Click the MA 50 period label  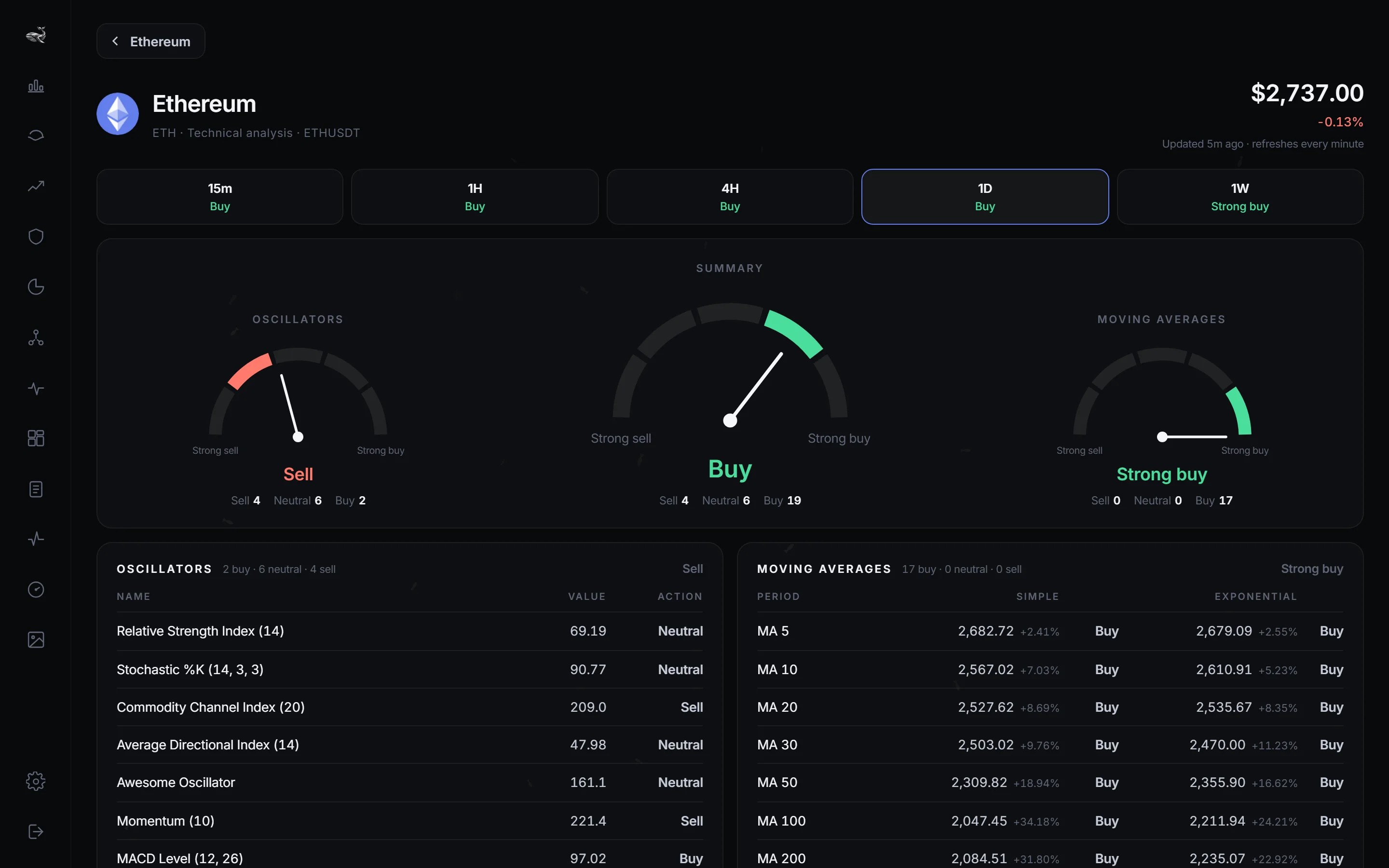click(x=777, y=783)
